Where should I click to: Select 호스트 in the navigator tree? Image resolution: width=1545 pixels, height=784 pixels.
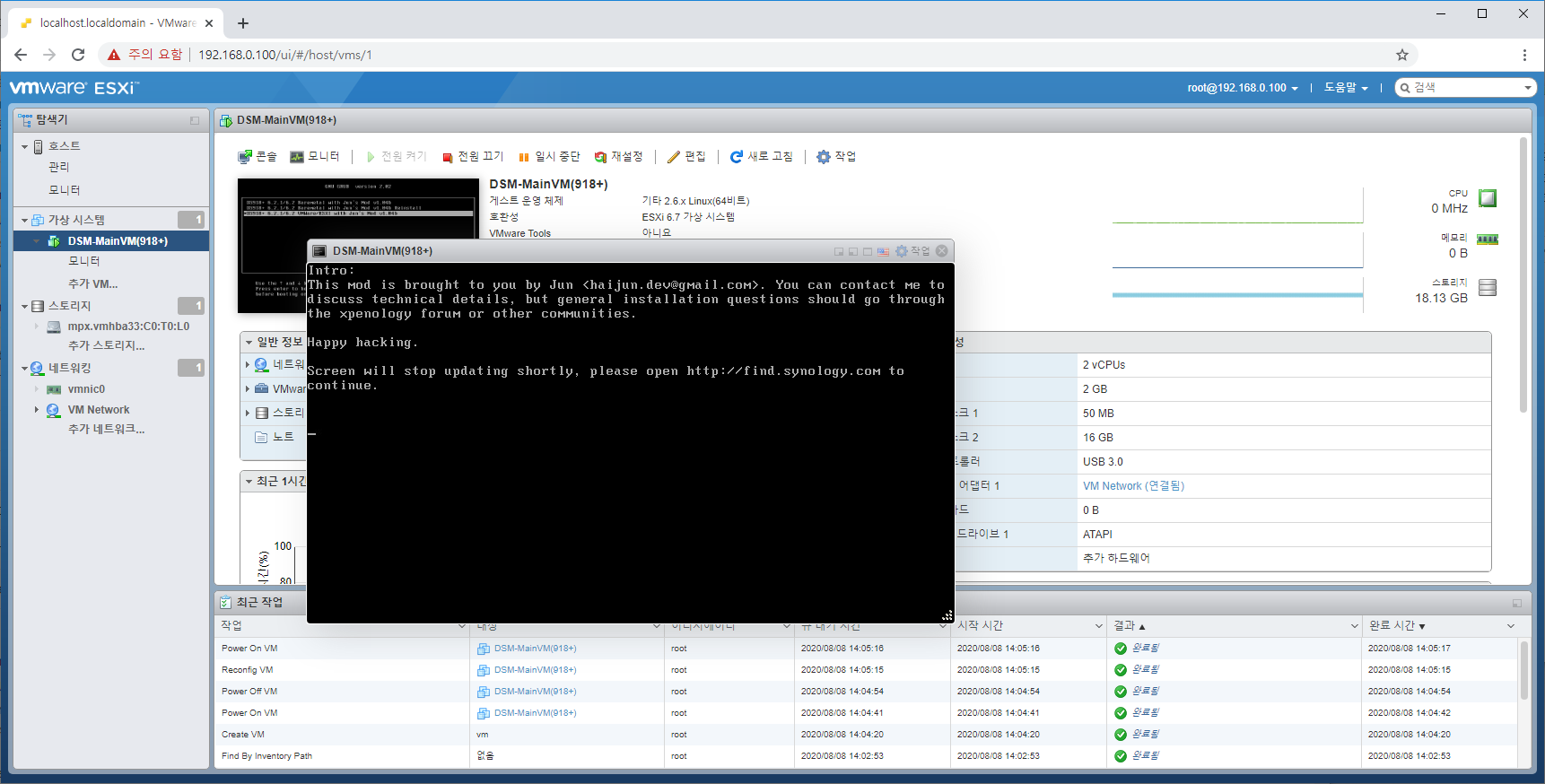(x=64, y=146)
